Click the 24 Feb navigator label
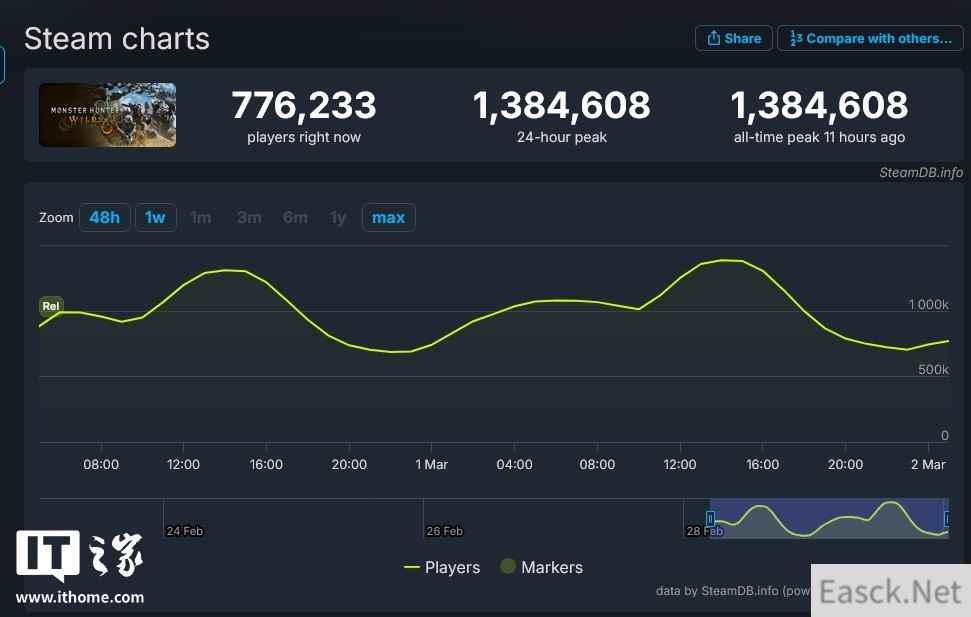Screen dimensions: 971x617 [185, 531]
